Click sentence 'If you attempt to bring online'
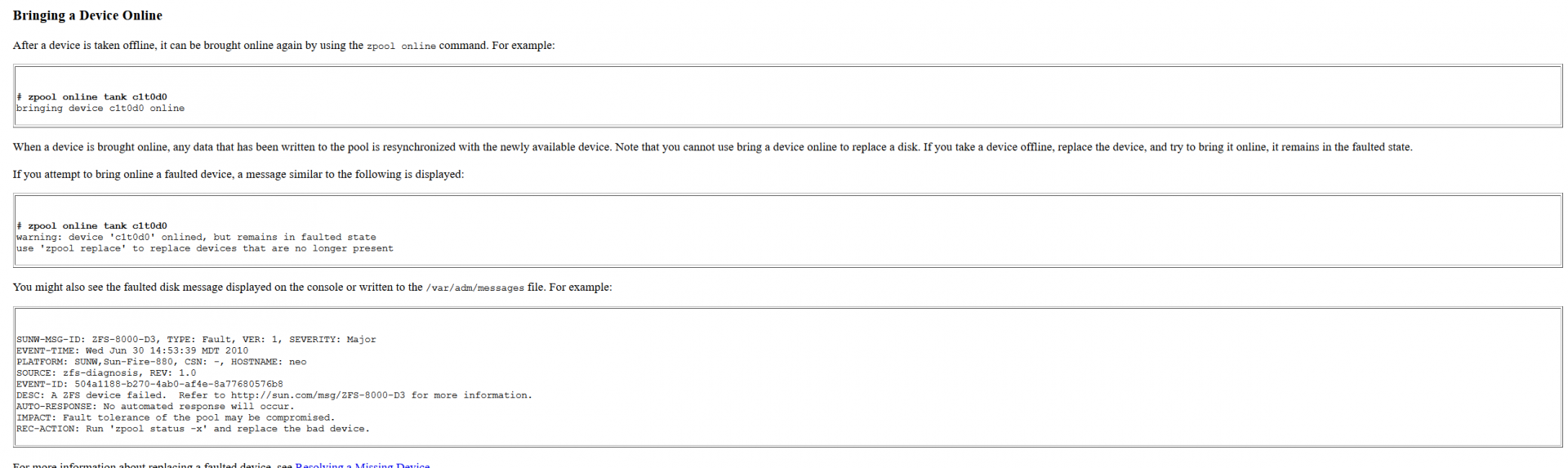The image size is (1568, 468). (x=238, y=174)
